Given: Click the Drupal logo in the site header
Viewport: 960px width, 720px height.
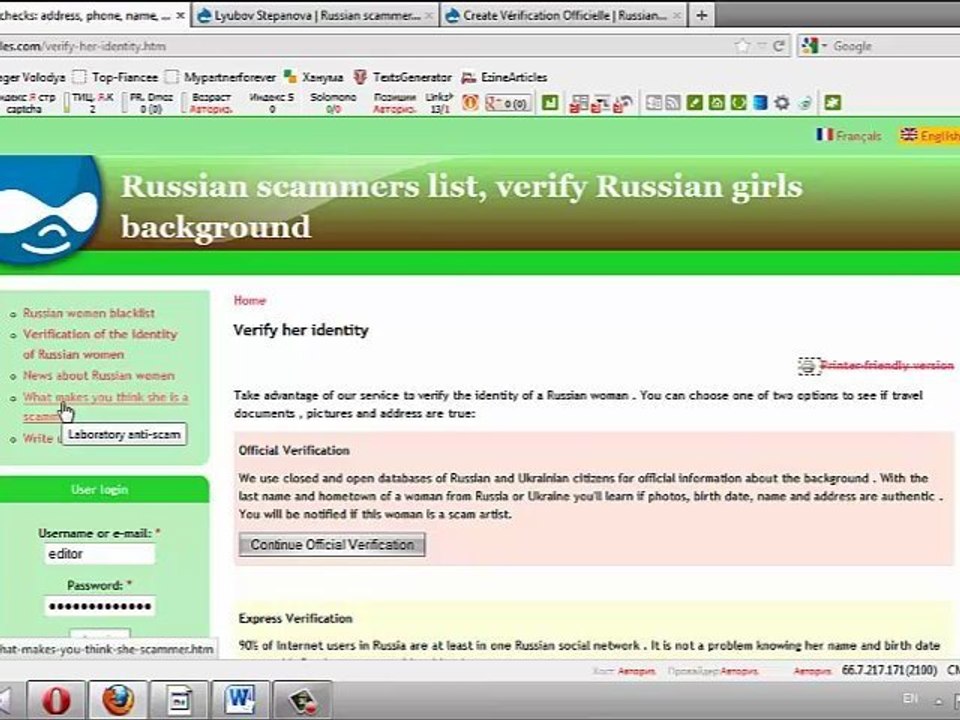Looking at the screenshot, I should point(48,211).
